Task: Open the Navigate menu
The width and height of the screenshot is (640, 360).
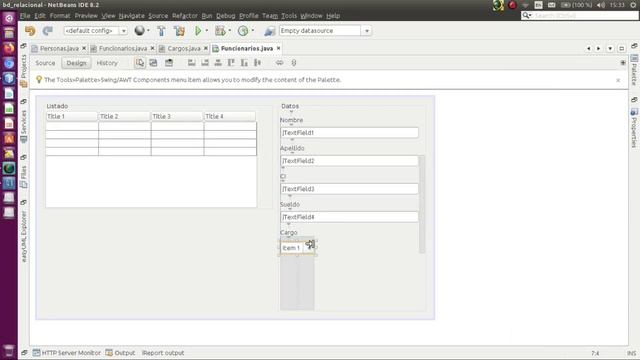Action: pos(131,16)
